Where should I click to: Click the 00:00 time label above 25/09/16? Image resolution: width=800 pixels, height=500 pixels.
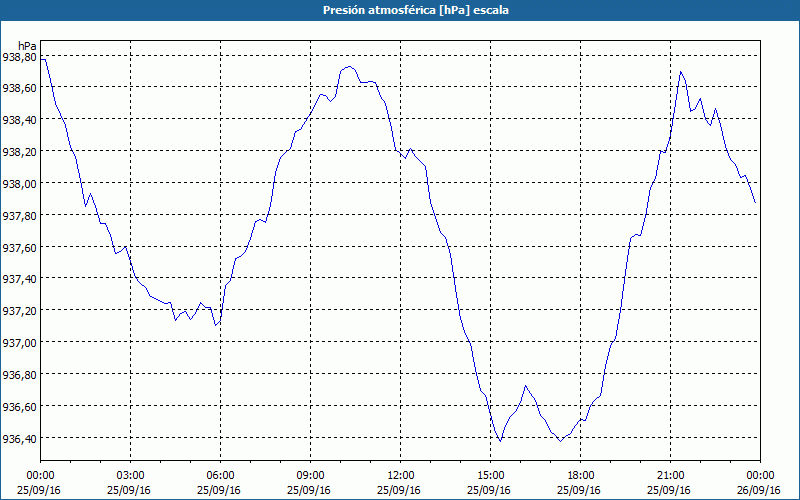coord(40,476)
